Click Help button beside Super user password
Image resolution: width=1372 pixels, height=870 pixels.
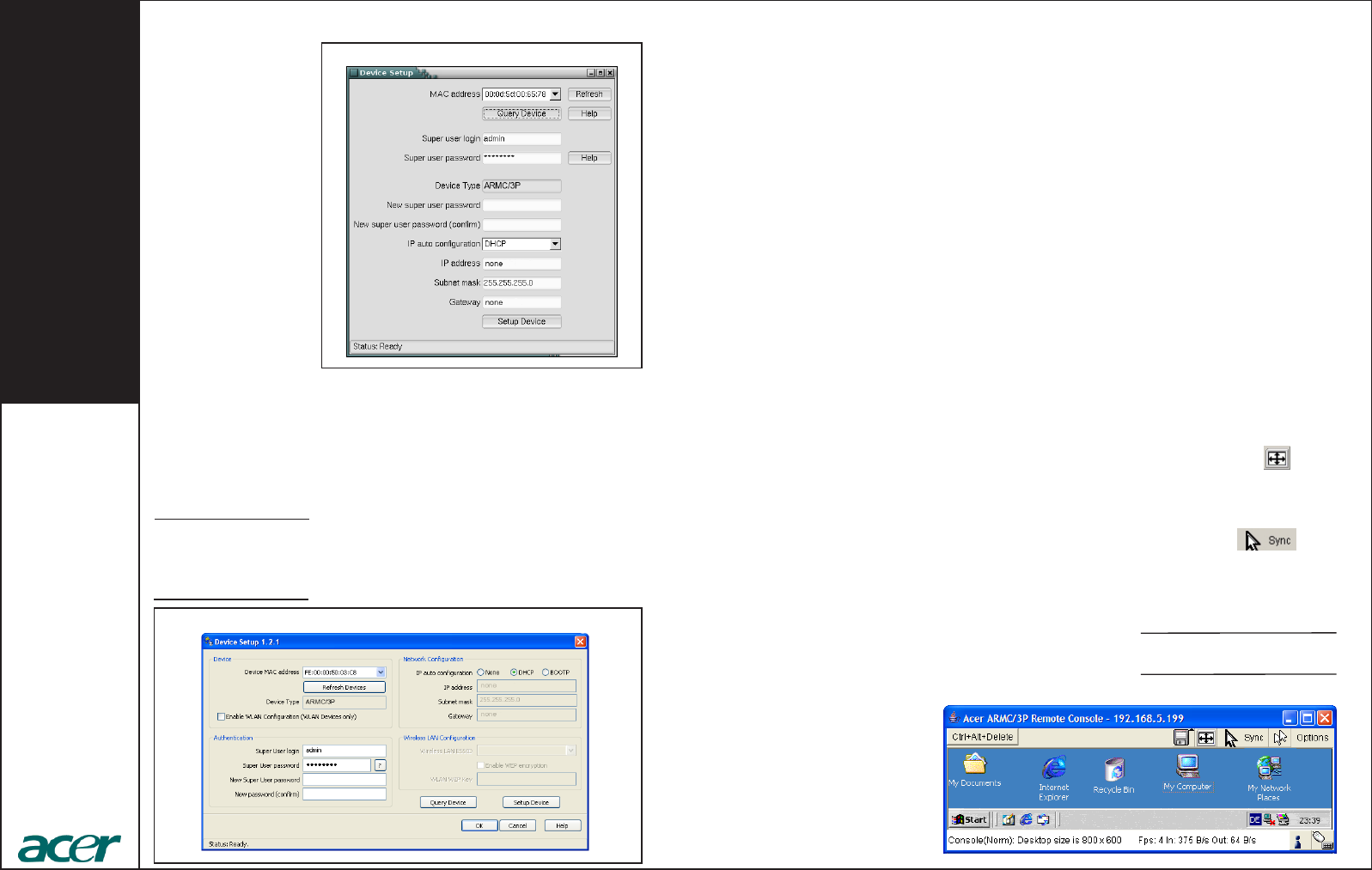[589, 158]
